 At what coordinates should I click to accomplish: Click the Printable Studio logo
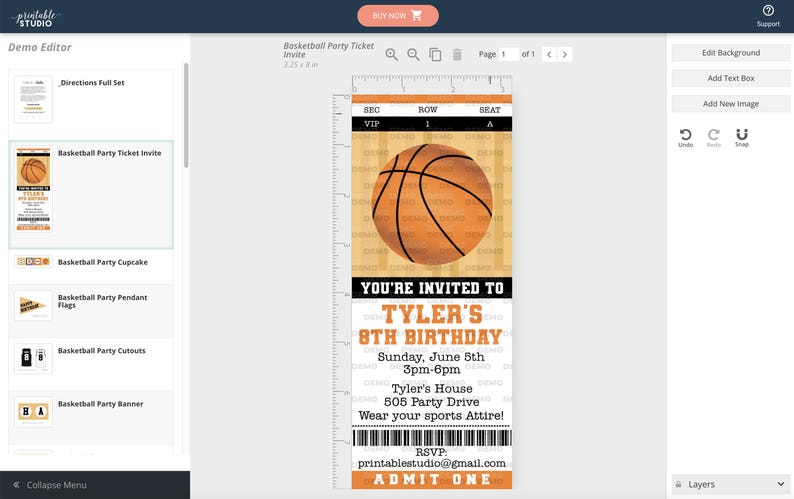tap(35, 18)
